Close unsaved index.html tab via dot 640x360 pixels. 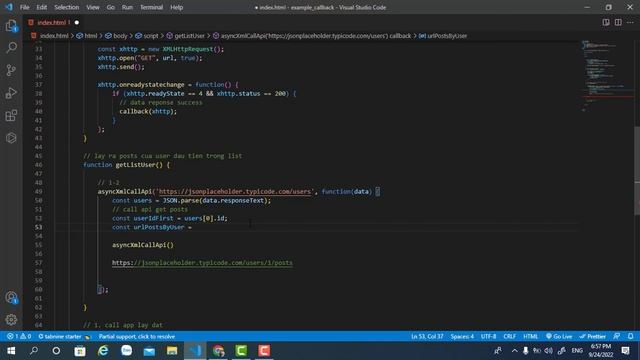point(77,22)
